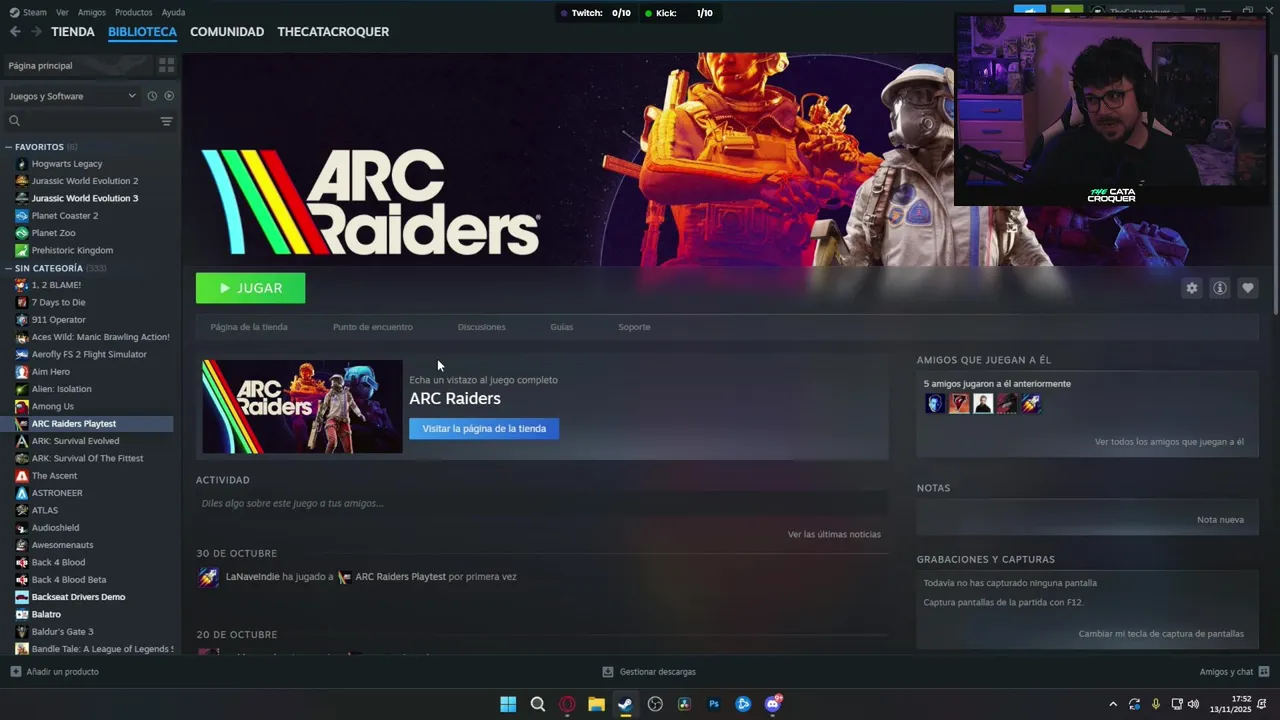Screen dimensions: 1280x720
Task: Show hidden system tray icons
Action: [x=1113, y=704]
